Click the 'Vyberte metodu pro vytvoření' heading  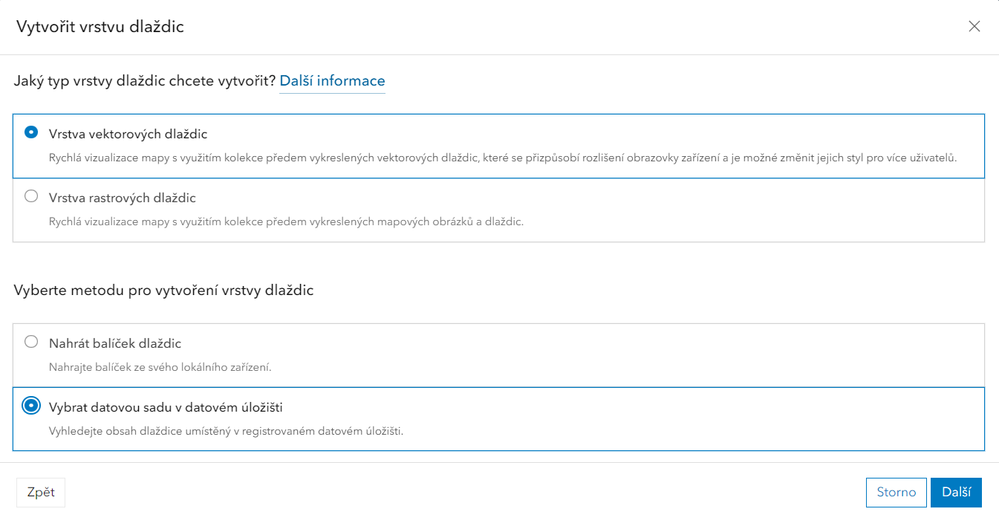click(x=163, y=291)
